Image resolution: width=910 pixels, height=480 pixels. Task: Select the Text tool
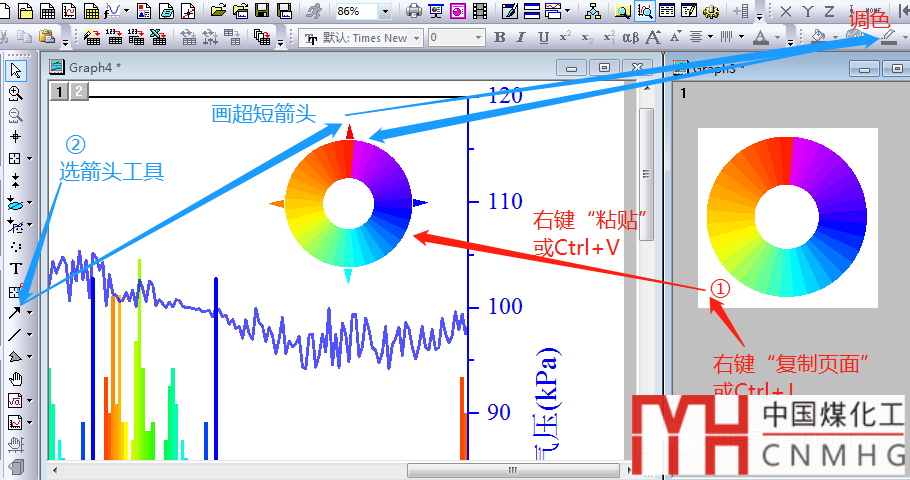(x=16, y=269)
